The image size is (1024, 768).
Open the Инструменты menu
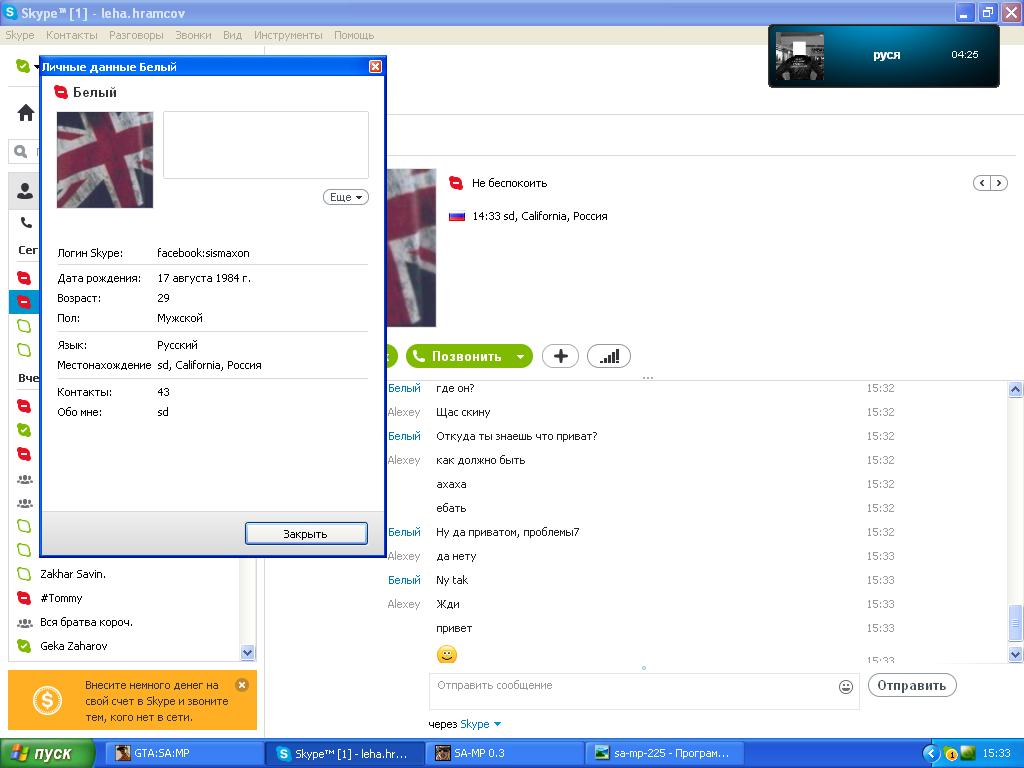[288, 35]
